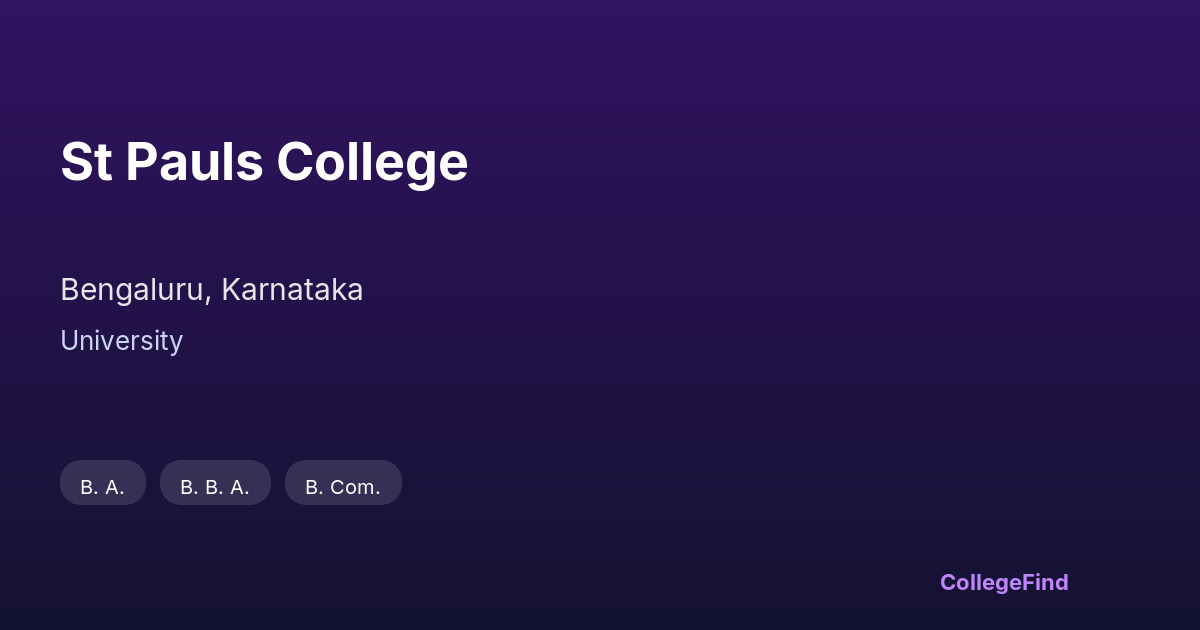Image resolution: width=1200 pixels, height=630 pixels.
Task: Click the word "Bengaluru"
Action: point(134,290)
